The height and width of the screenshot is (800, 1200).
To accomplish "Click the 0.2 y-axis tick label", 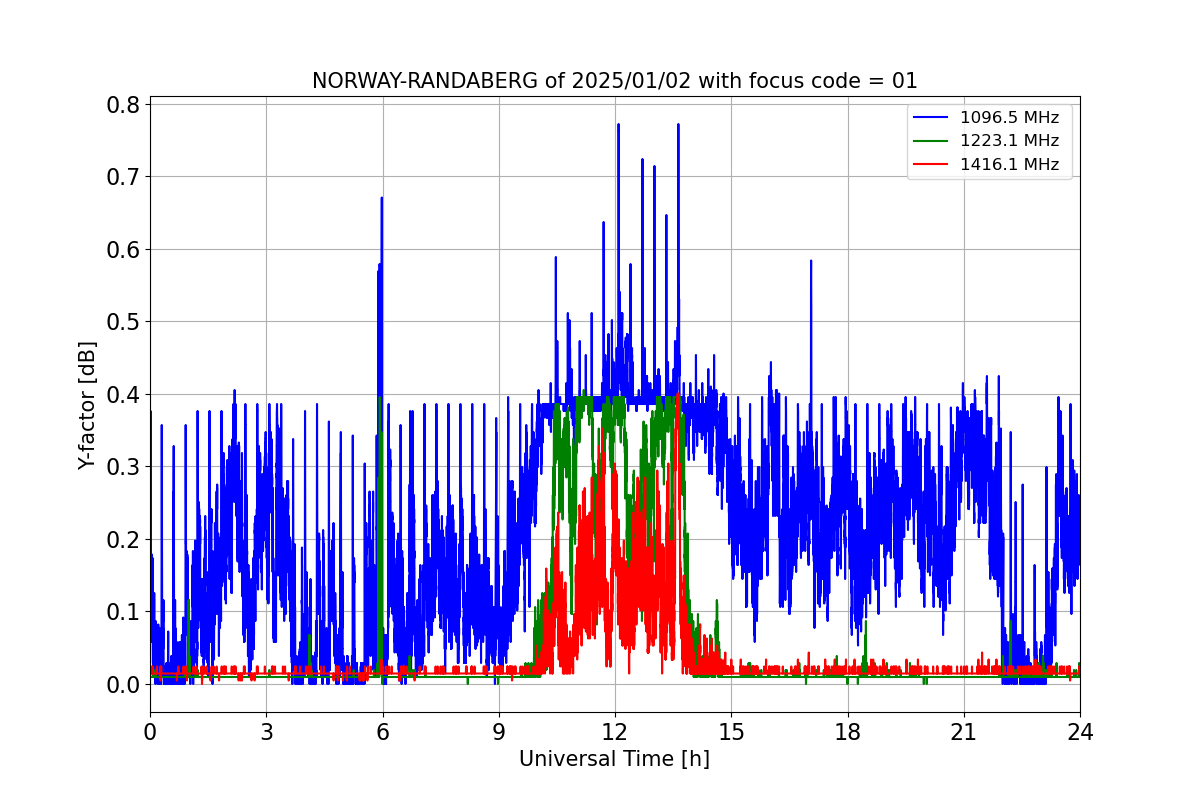I will pyautogui.click(x=123, y=539).
